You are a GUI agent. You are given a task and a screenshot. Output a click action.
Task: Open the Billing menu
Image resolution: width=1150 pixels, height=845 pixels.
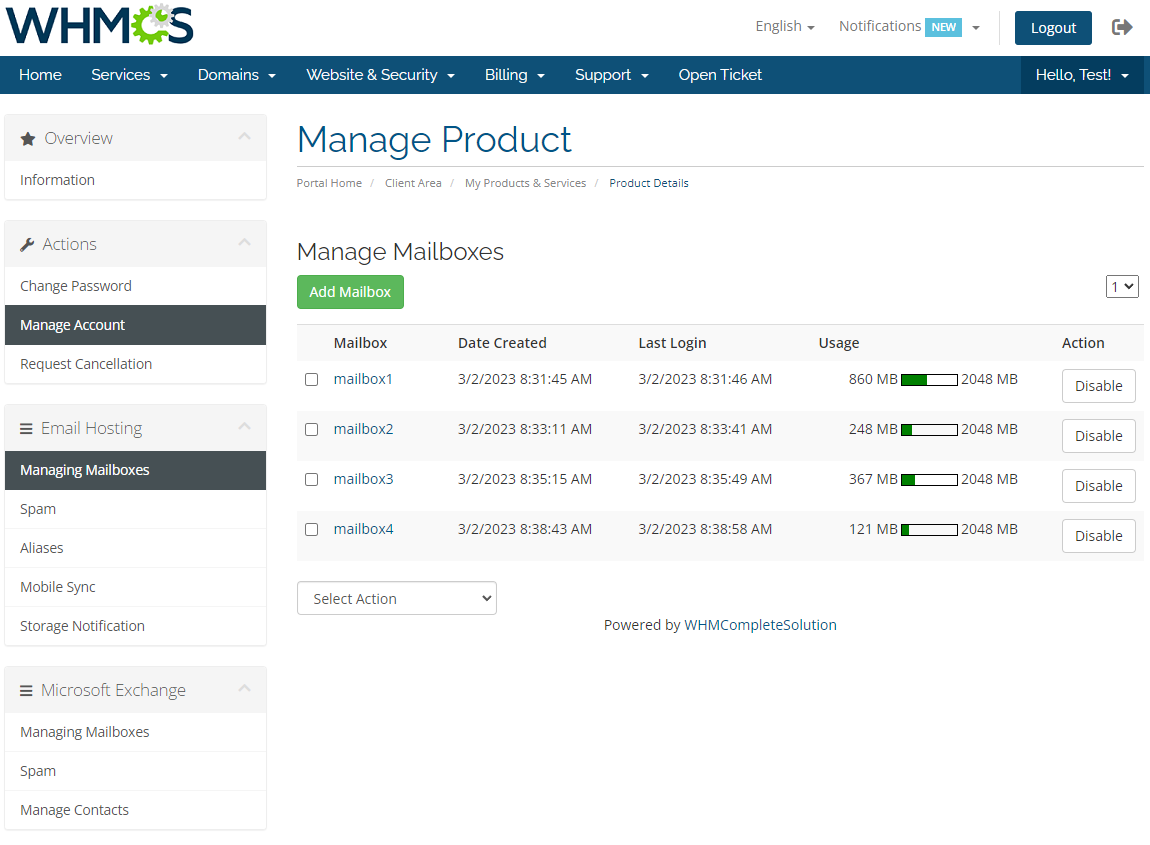click(x=514, y=75)
